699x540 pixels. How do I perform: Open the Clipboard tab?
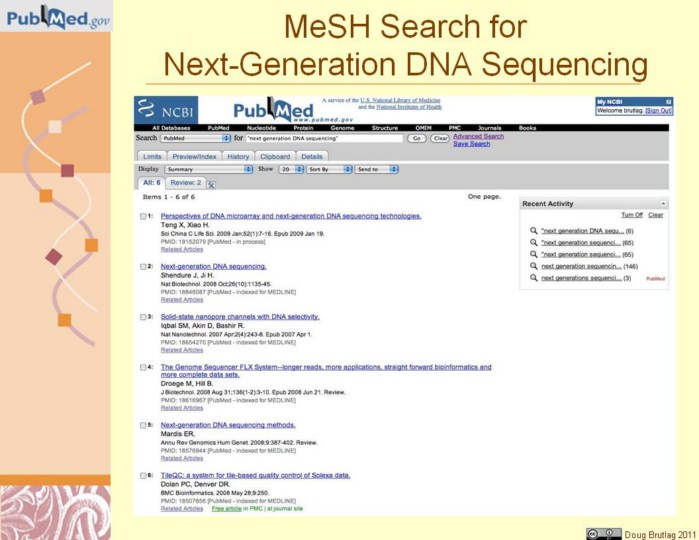[275, 156]
